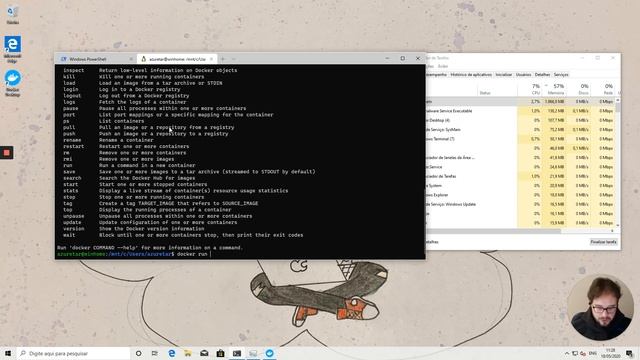640x360 pixels.
Task: Click the taskbar search box
Action: coord(73,353)
